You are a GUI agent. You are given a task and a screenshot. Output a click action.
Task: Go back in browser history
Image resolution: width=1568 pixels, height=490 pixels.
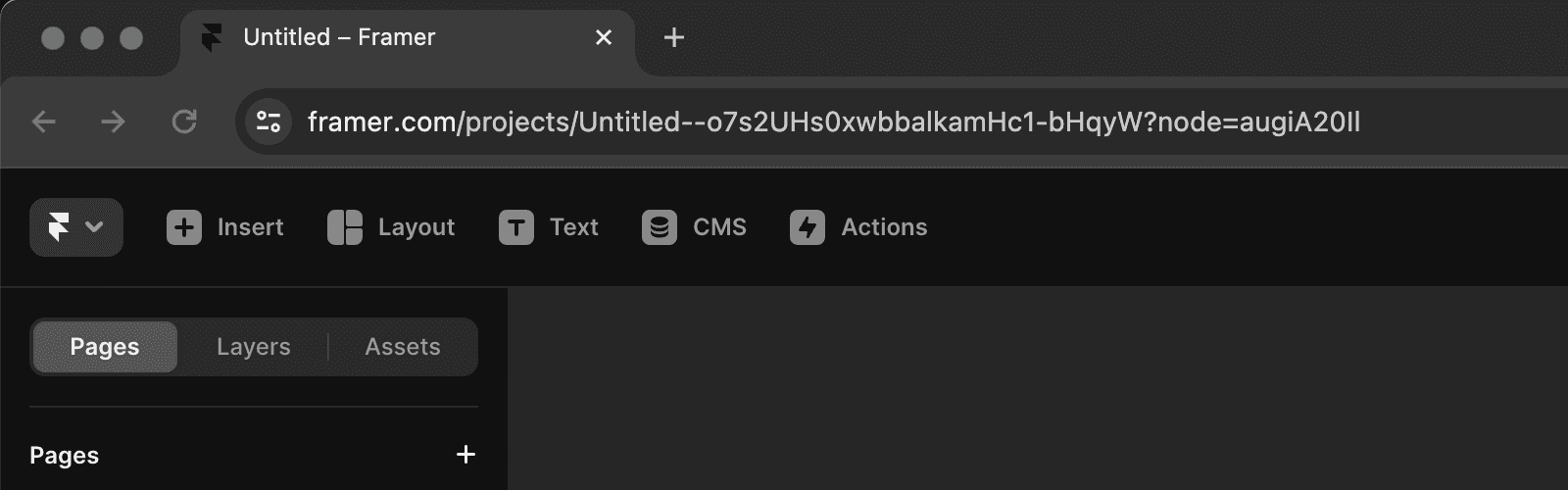pyautogui.click(x=44, y=122)
